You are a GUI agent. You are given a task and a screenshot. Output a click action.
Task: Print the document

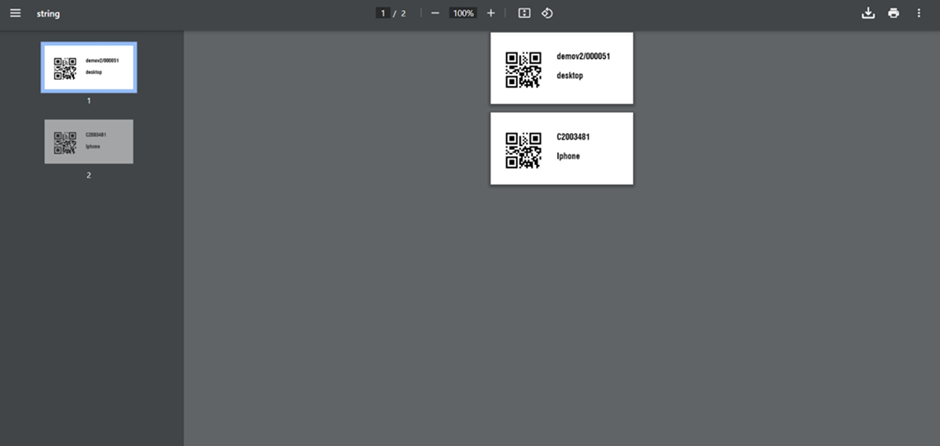click(x=893, y=13)
